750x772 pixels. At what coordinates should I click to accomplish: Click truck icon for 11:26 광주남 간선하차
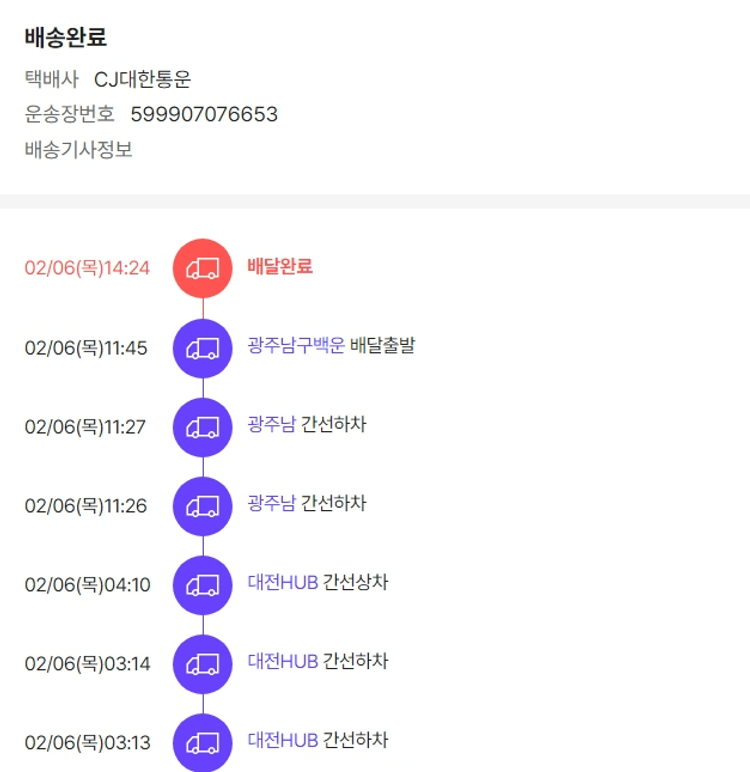point(202,506)
